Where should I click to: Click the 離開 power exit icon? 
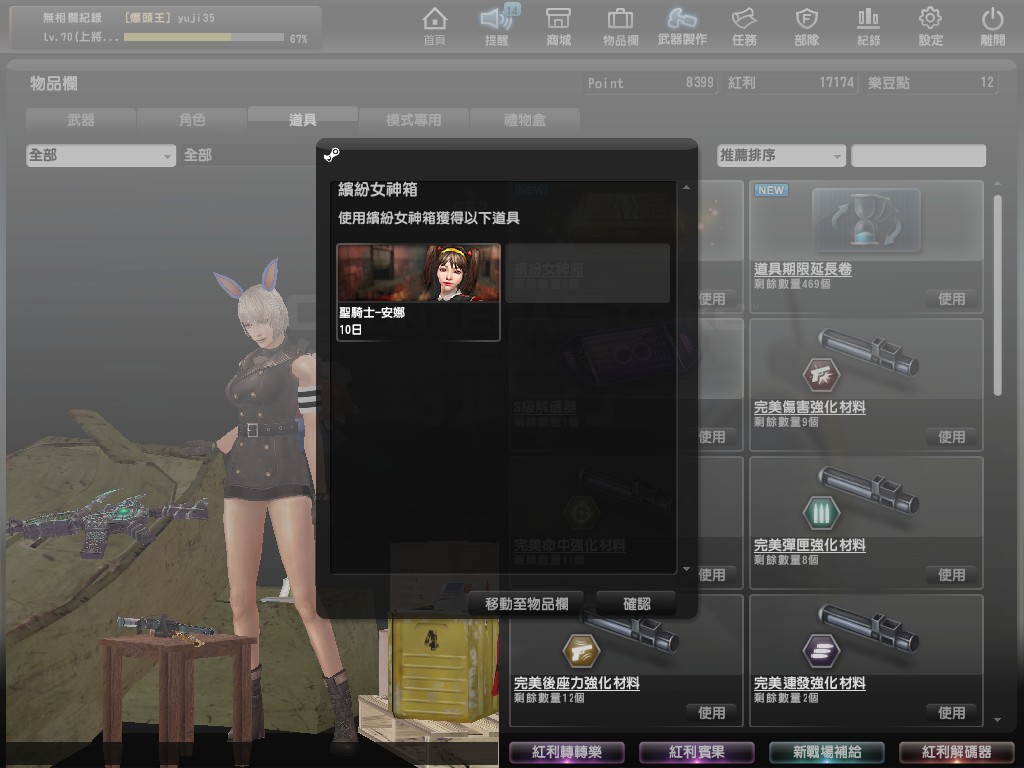point(993,26)
